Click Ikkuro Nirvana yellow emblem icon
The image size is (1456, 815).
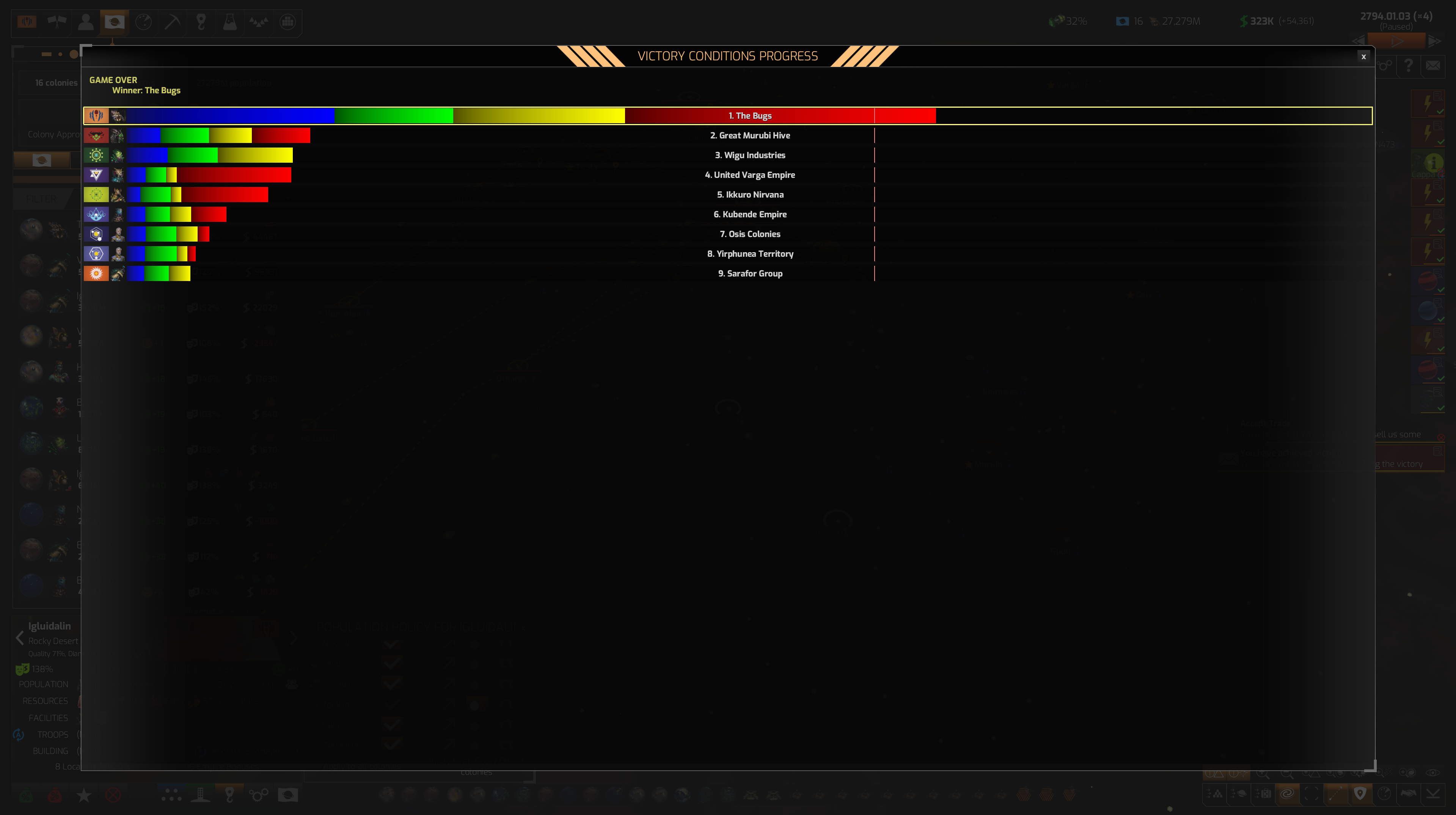[96, 195]
